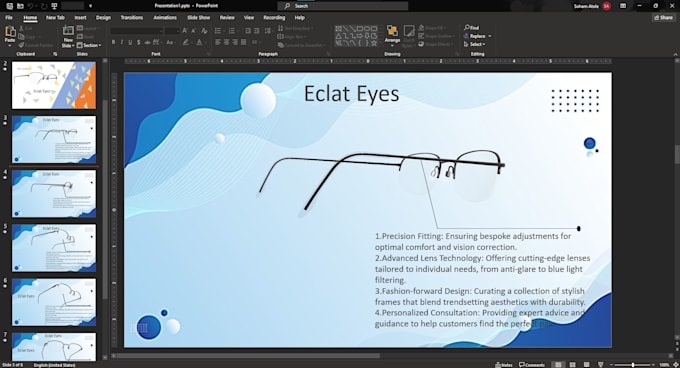
Task: Increase list indent level
Action: (x=257, y=31)
